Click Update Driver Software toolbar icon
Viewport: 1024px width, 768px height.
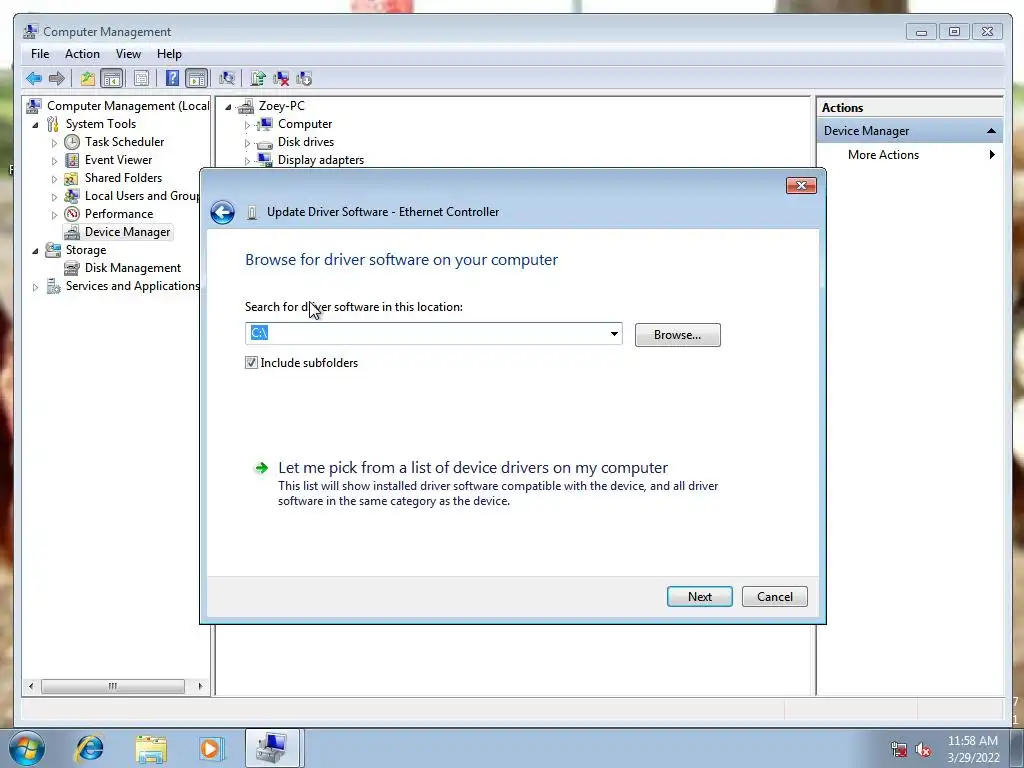point(258,79)
